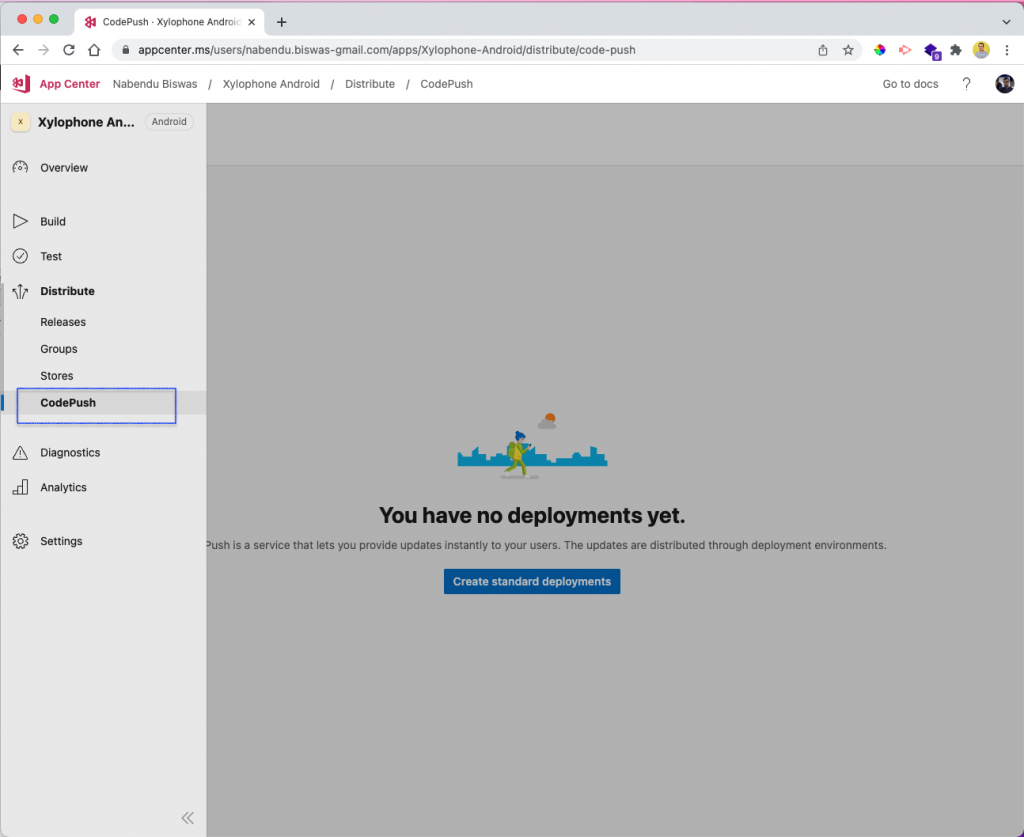Click CodePush breadcrumb
The width and height of the screenshot is (1024, 837).
pos(447,84)
